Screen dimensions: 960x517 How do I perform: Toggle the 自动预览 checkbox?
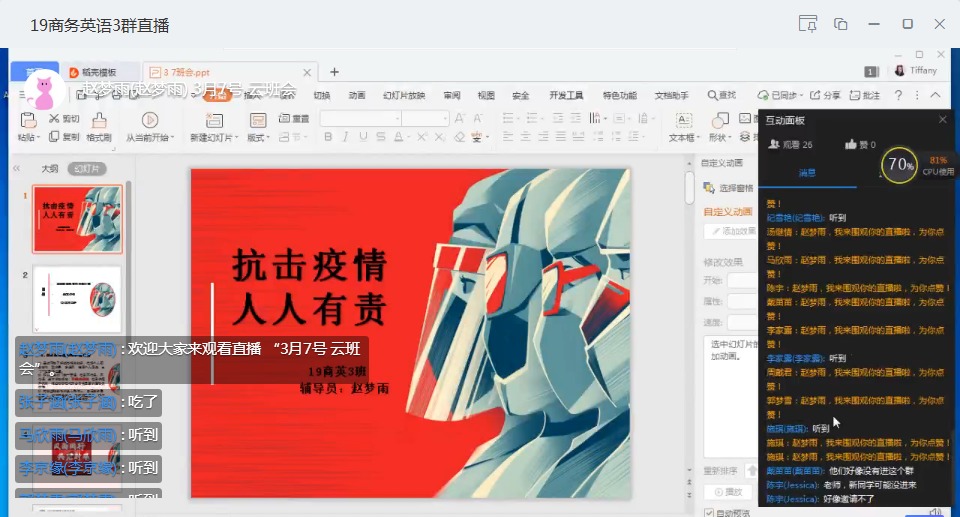click(x=708, y=512)
